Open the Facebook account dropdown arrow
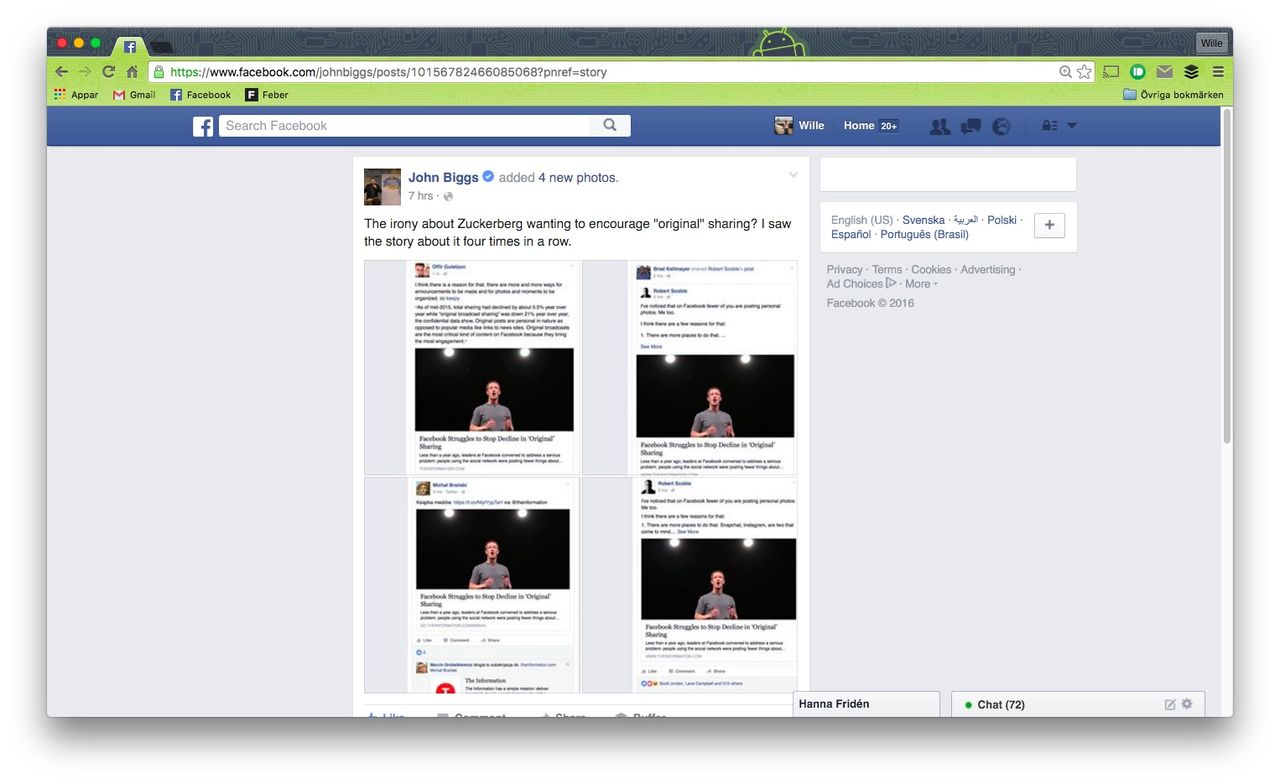 click(x=1072, y=126)
